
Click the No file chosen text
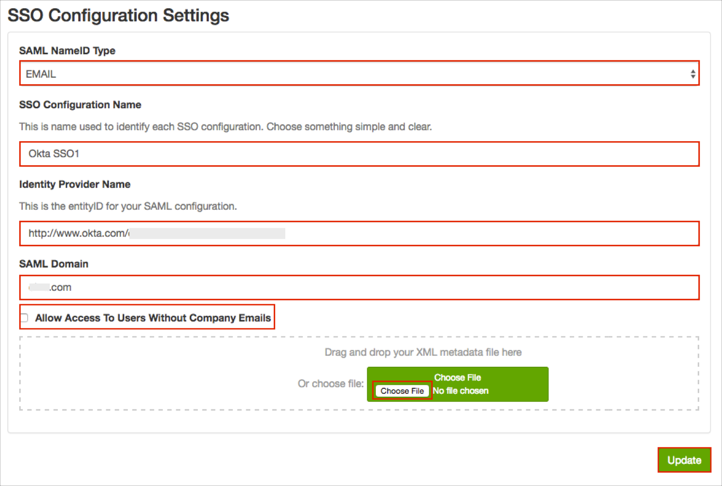click(x=461, y=391)
